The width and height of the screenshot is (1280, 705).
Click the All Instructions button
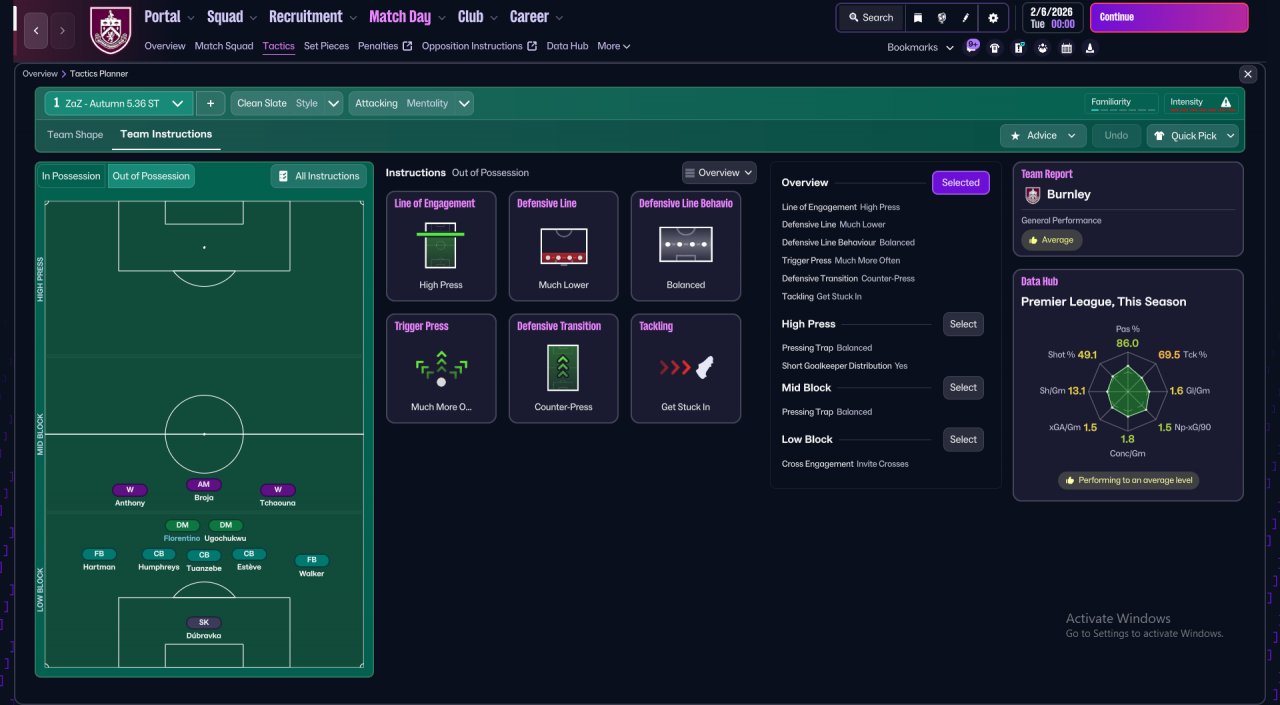click(x=319, y=176)
